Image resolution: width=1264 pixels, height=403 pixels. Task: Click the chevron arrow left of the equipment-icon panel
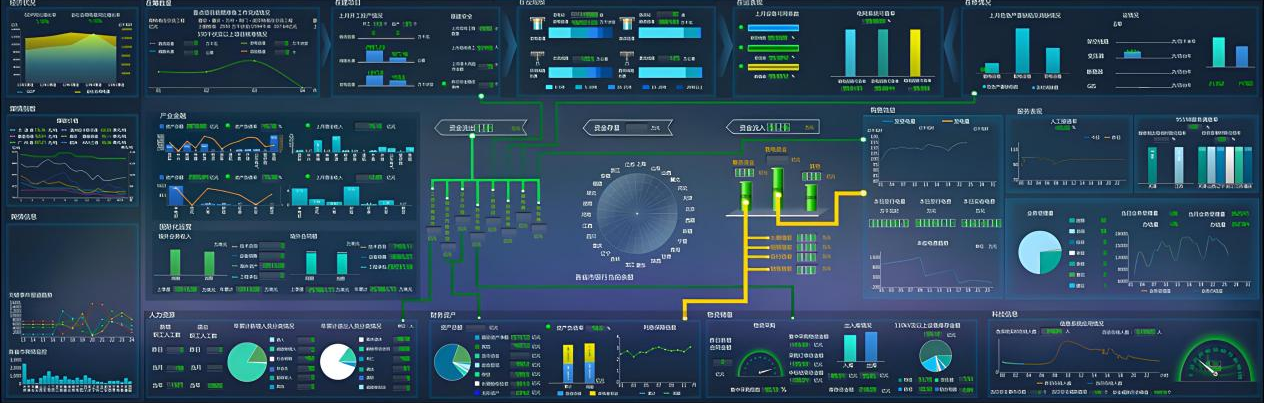click(x=509, y=50)
